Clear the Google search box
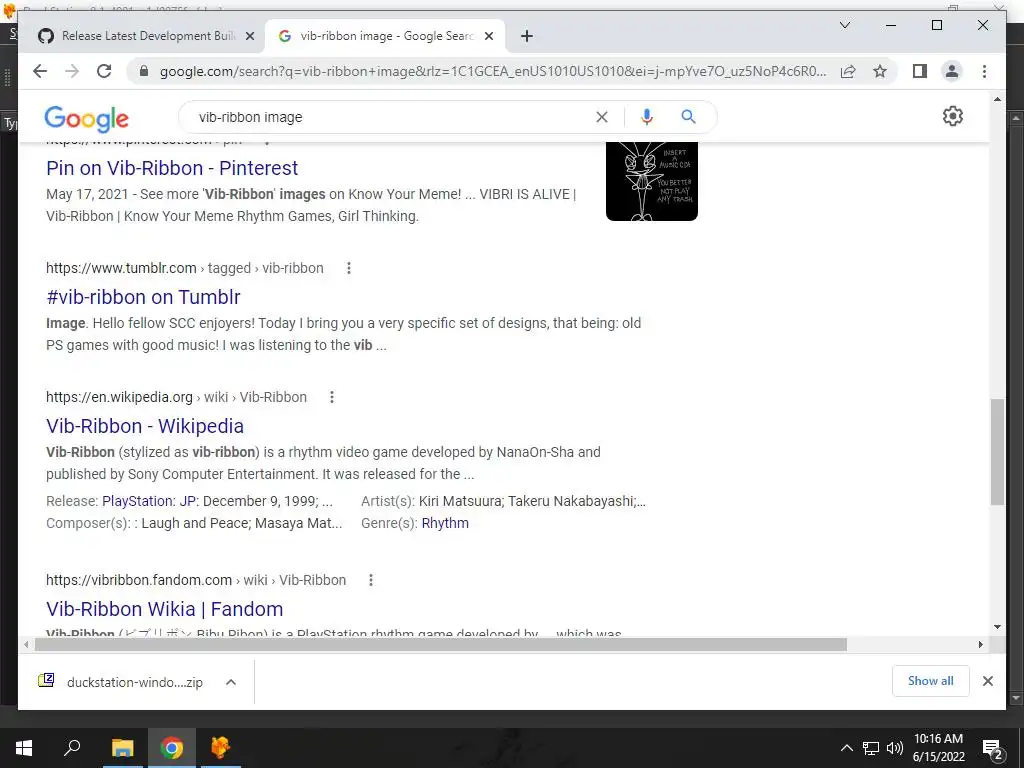1024x768 pixels. pyautogui.click(x=601, y=117)
